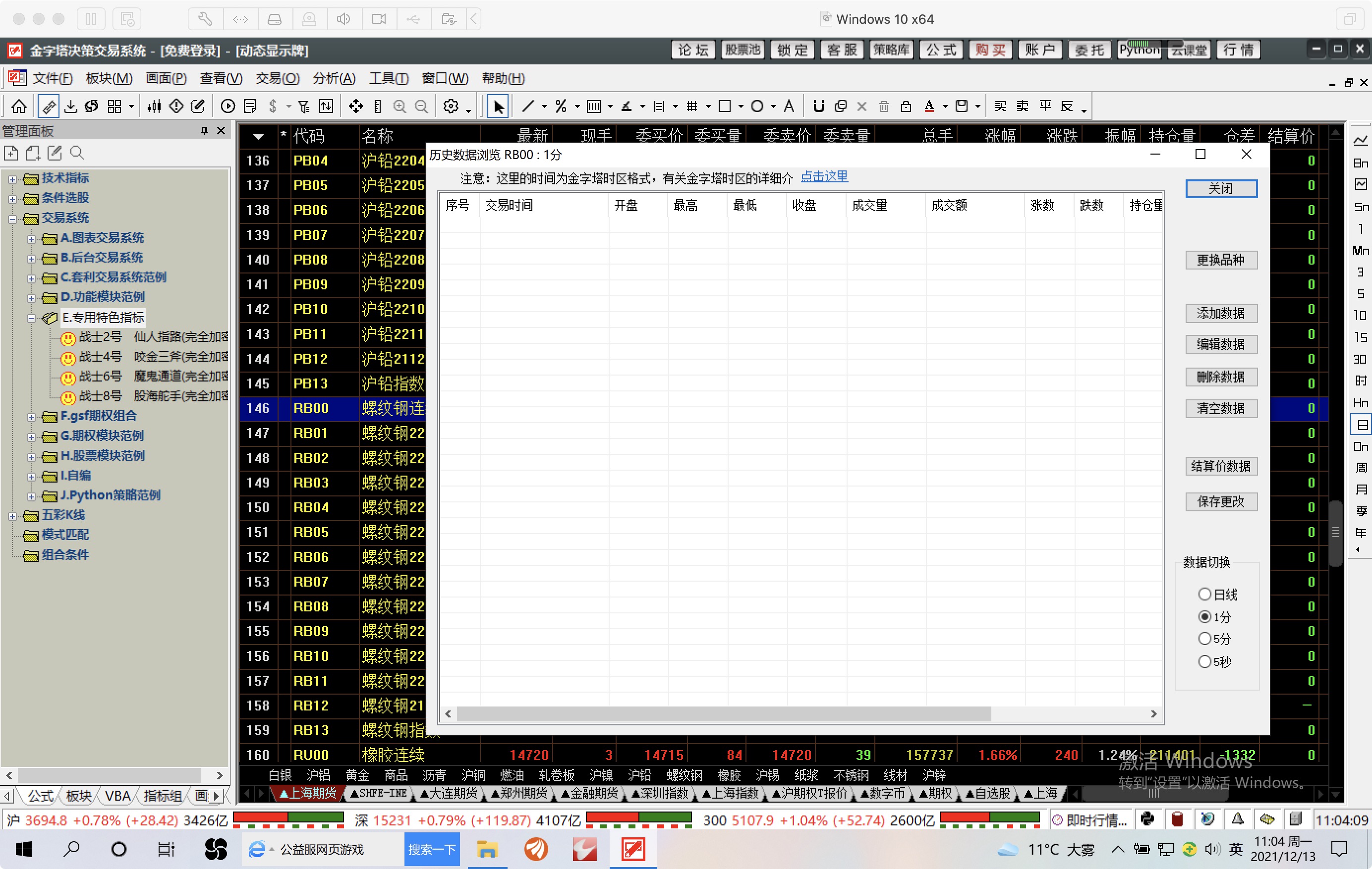
Task: Select the 5秒 radio option
Action: pos(1204,661)
